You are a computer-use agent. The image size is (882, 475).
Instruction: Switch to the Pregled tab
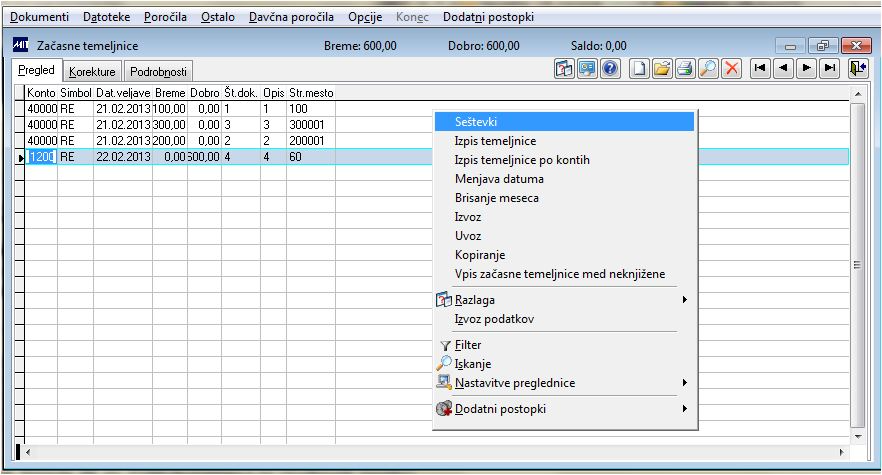tap(36, 70)
